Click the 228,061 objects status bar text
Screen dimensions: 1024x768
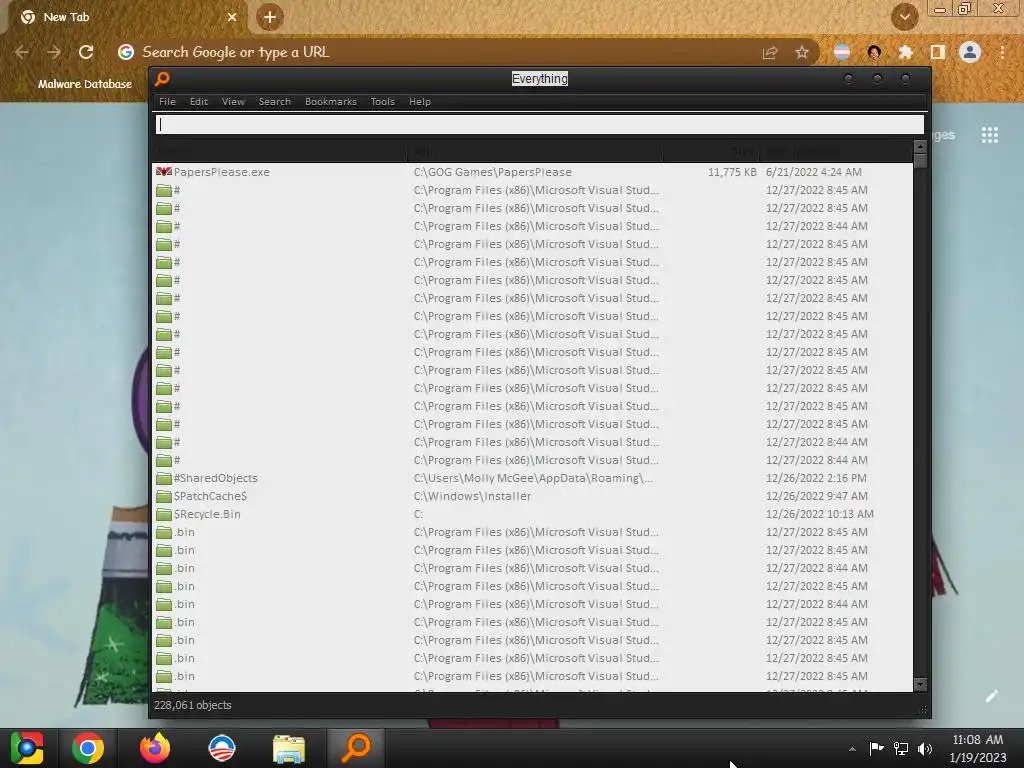coord(193,705)
